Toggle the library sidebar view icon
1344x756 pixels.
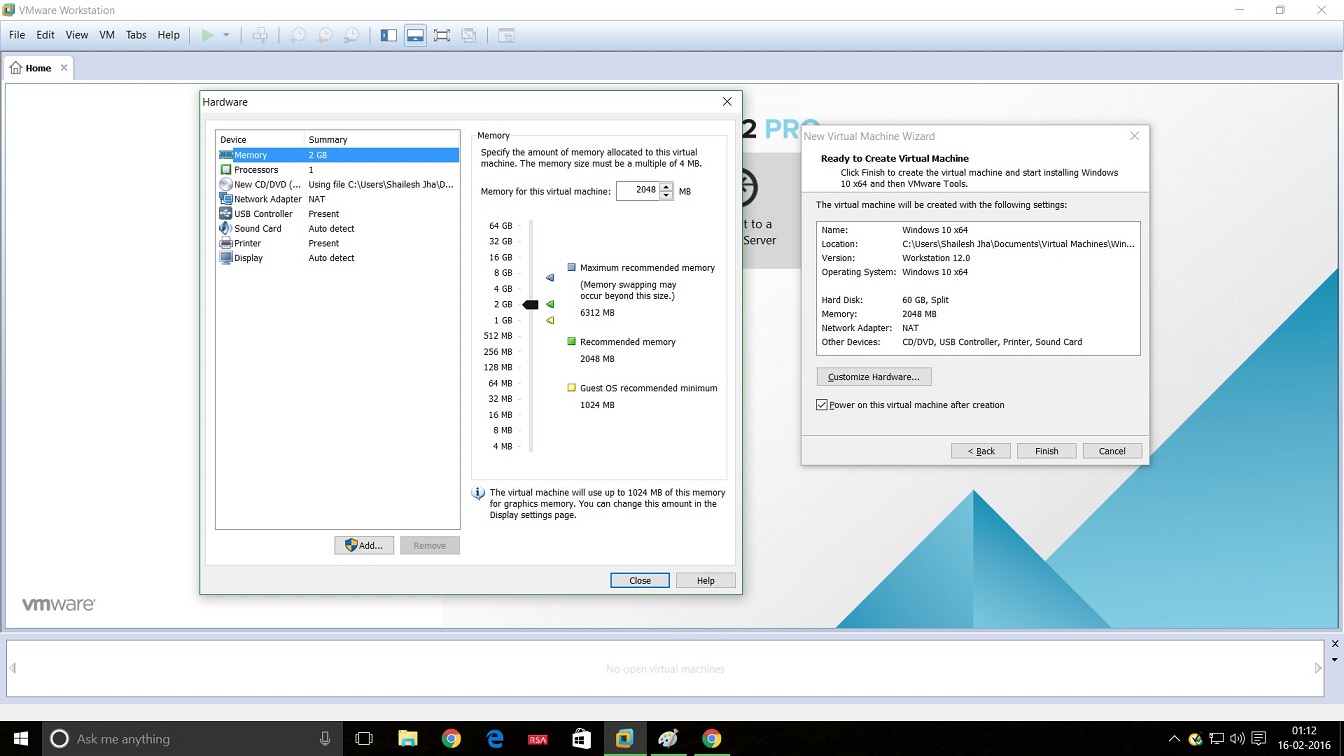389,35
